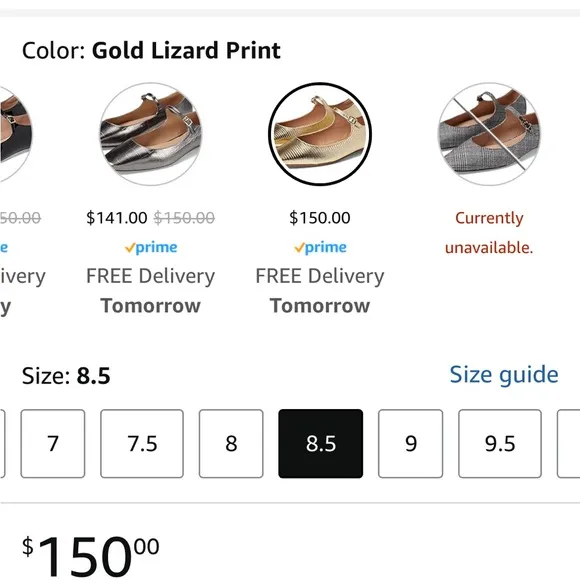Image resolution: width=580 pixels, height=580 pixels.
Task: Choose the unavailable gray plaid shoe swatch
Action: 489,134
